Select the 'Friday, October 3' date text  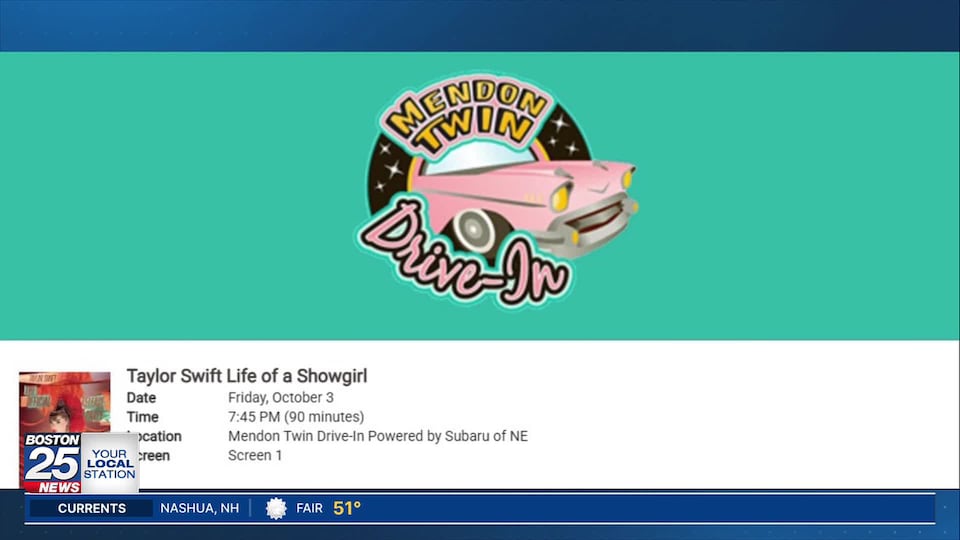click(x=280, y=397)
